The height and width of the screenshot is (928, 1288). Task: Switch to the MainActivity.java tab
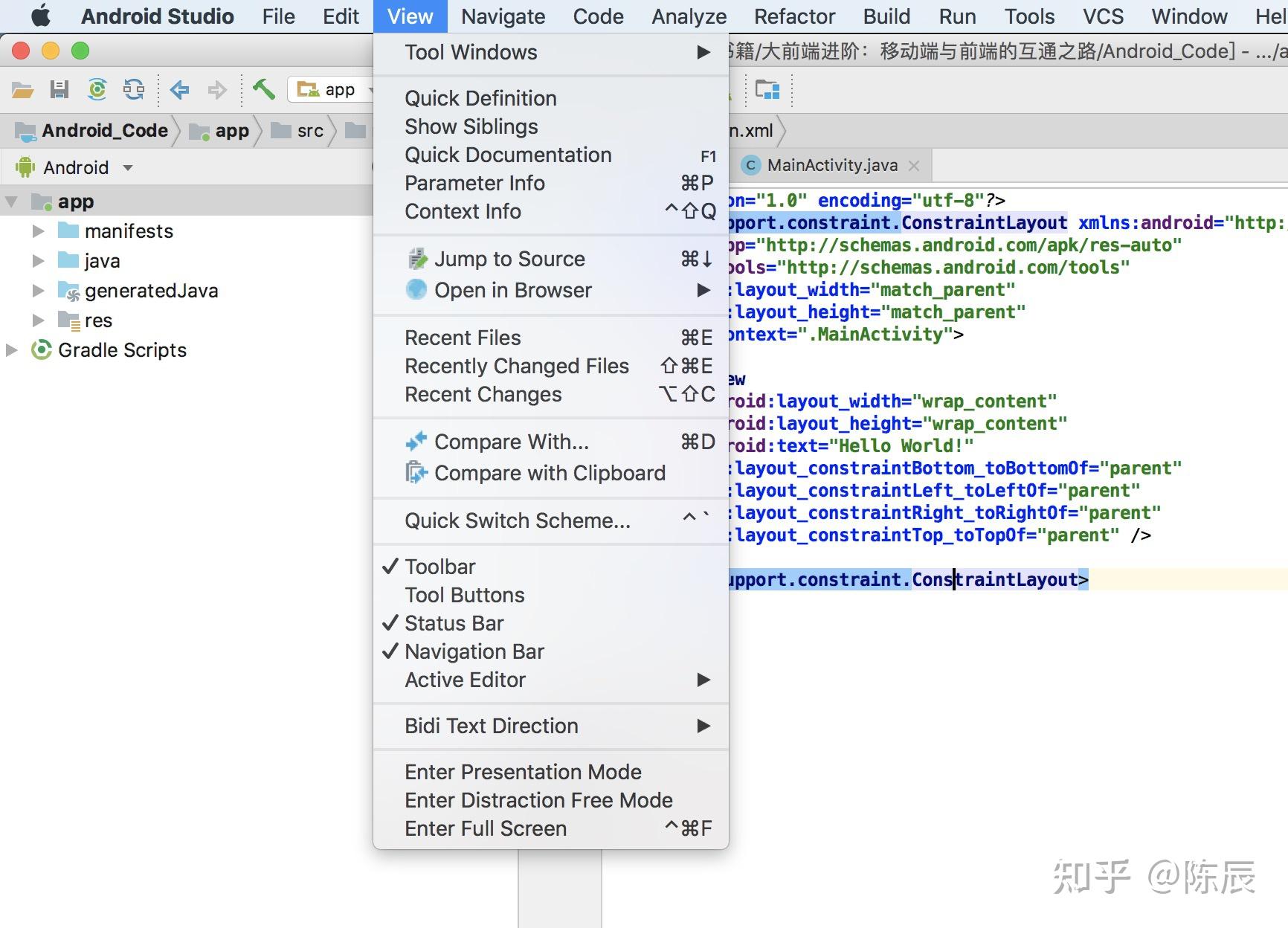pos(832,165)
